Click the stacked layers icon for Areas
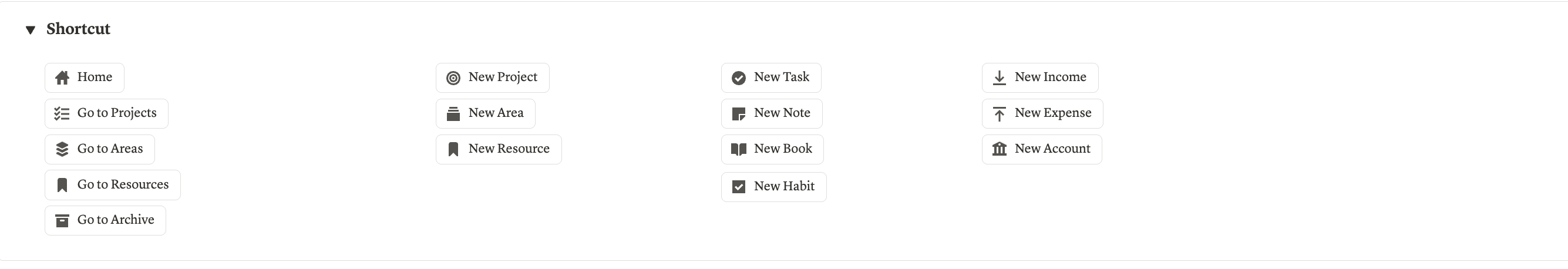Image resolution: width=1568 pixels, height=269 pixels. coord(62,150)
